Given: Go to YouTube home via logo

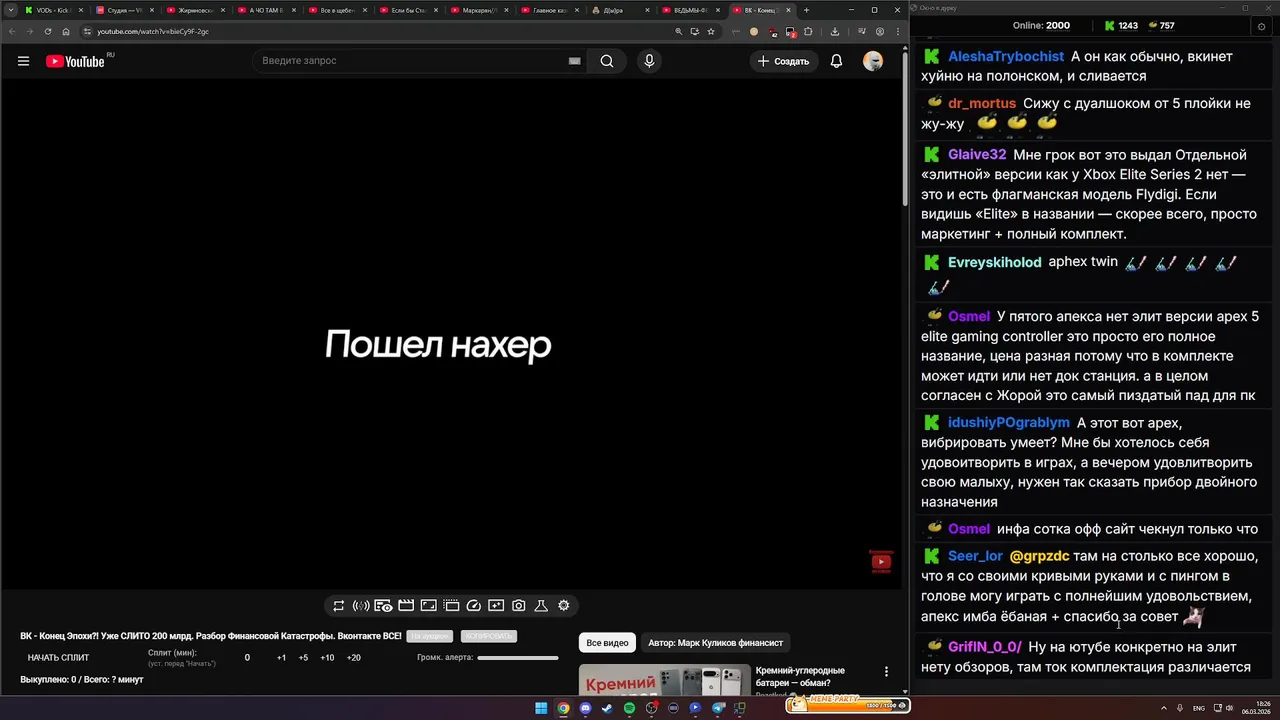Looking at the screenshot, I should pos(76,61).
